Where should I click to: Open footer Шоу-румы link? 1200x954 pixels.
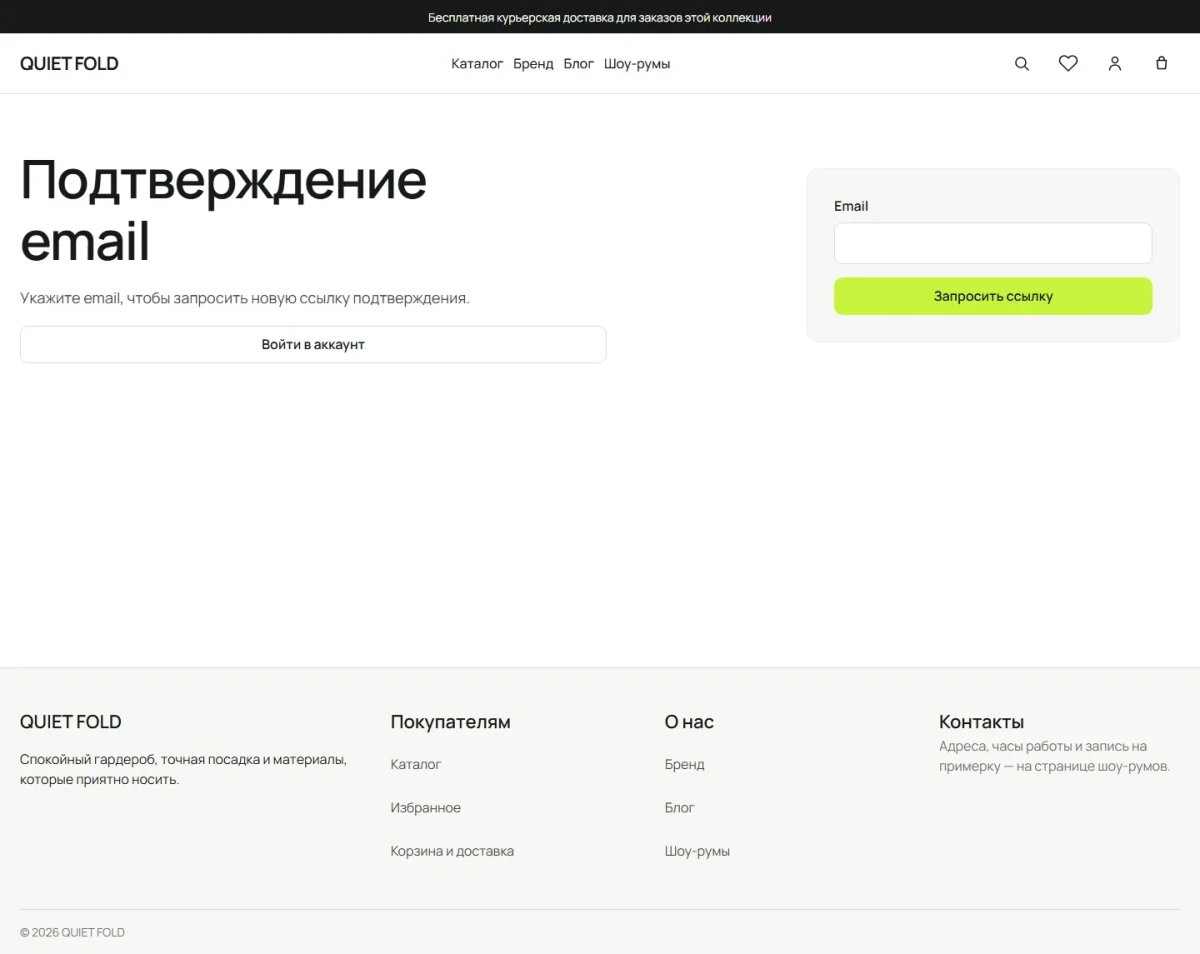click(697, 851)
